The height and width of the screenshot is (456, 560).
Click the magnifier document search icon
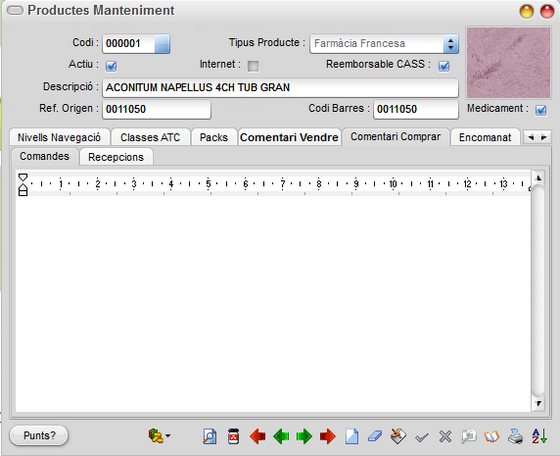click(210, 436)
